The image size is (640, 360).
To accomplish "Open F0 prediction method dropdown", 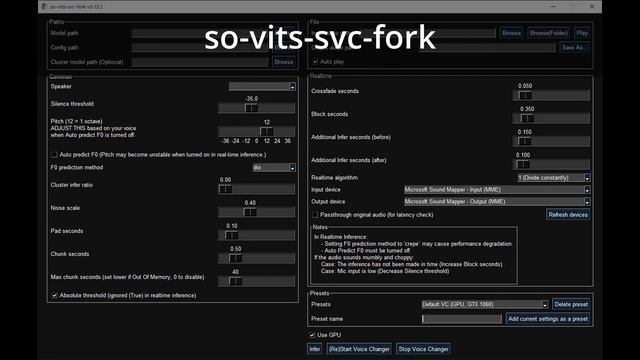I will (274, 168).
